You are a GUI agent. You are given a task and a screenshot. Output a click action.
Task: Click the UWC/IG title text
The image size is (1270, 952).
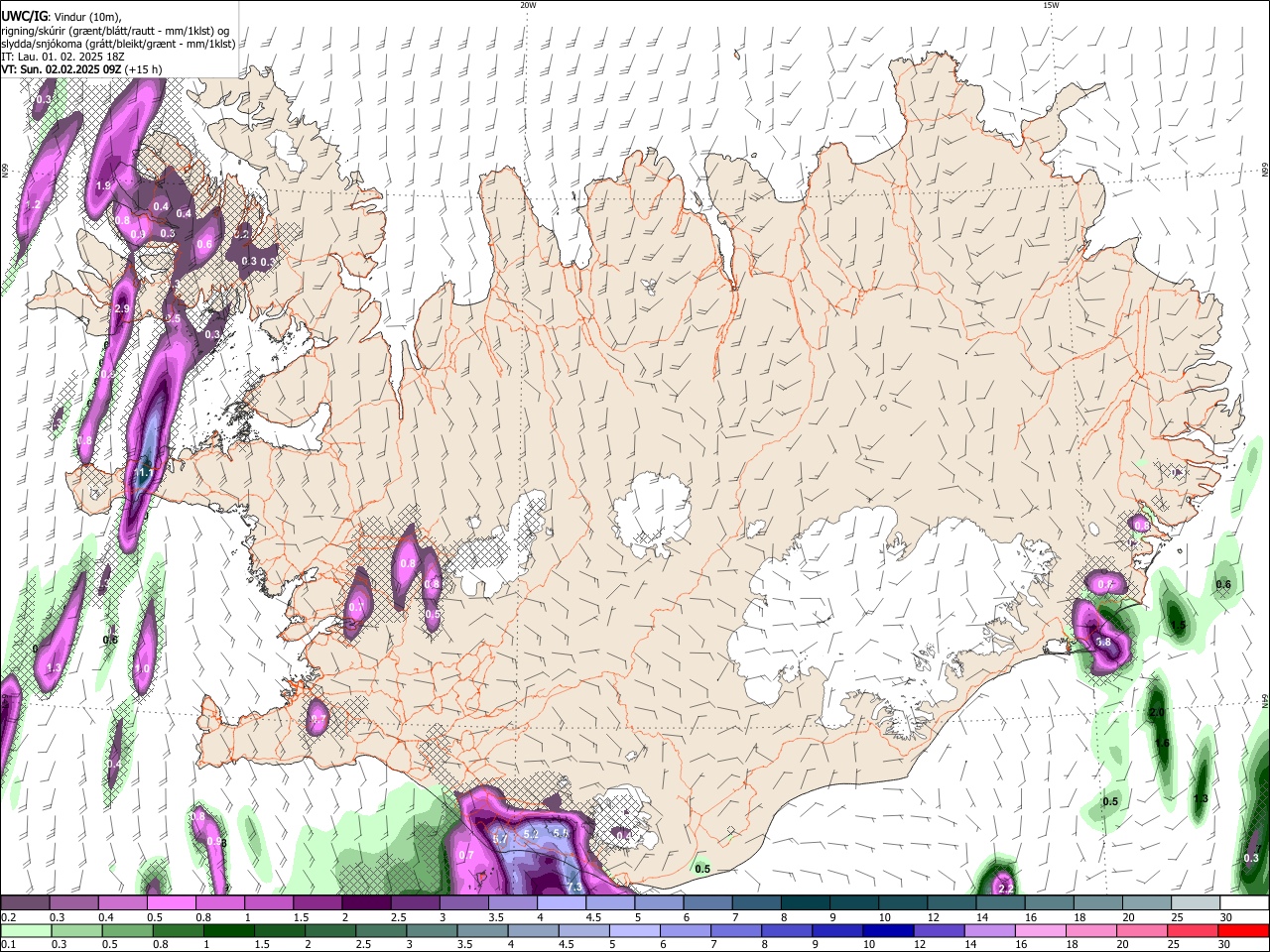click(x=24, y=15)
